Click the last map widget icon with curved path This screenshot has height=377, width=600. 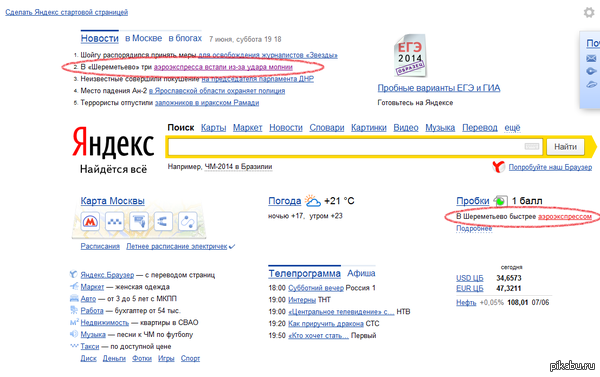click(188, 221)
